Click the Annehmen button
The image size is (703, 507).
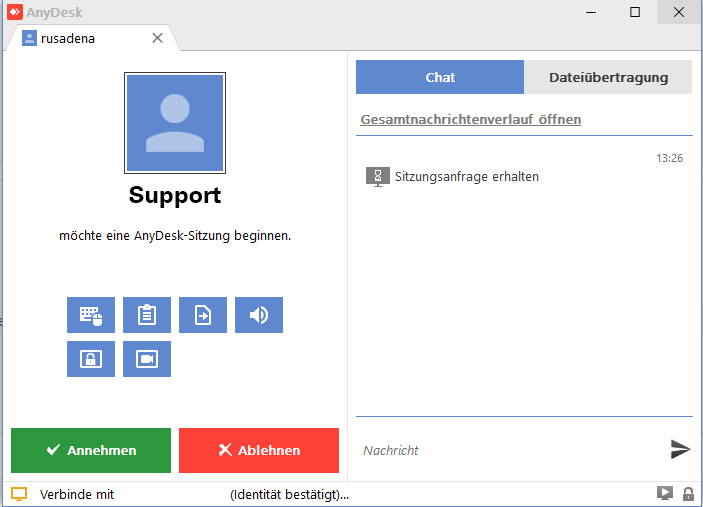(91, 450)
